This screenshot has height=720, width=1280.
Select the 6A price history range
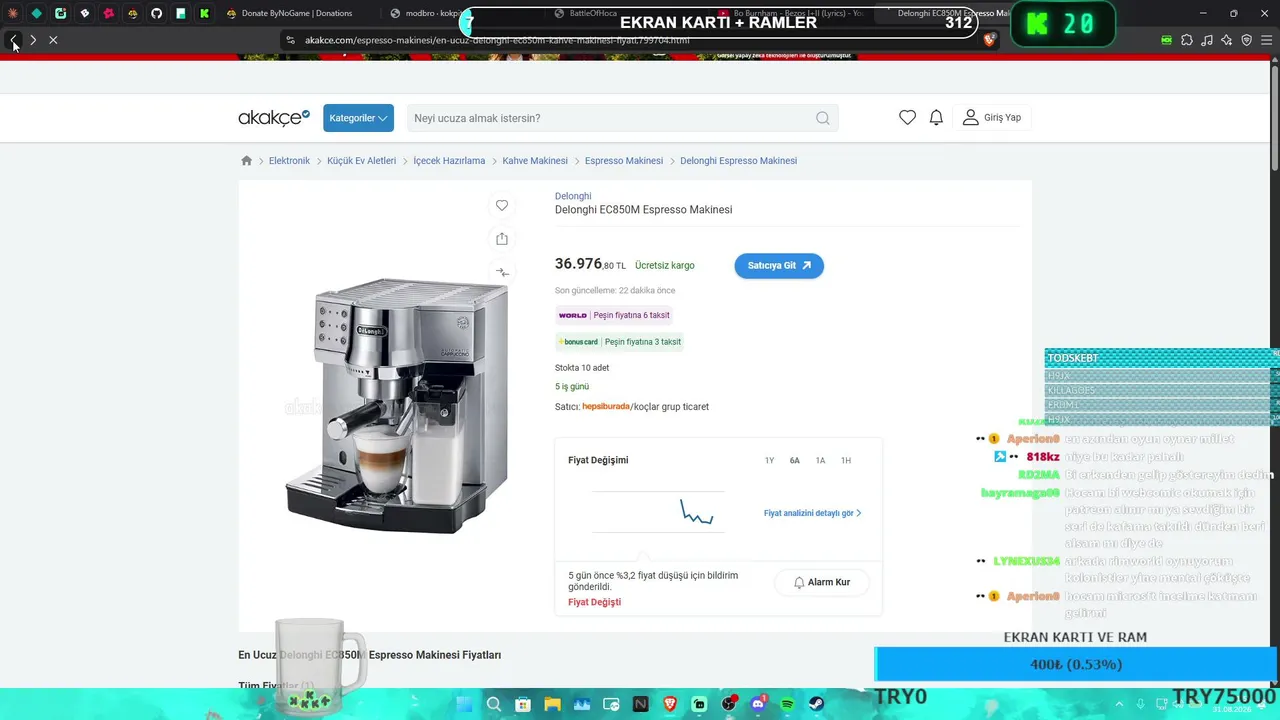pyautogui.click(x=795, y=461)
